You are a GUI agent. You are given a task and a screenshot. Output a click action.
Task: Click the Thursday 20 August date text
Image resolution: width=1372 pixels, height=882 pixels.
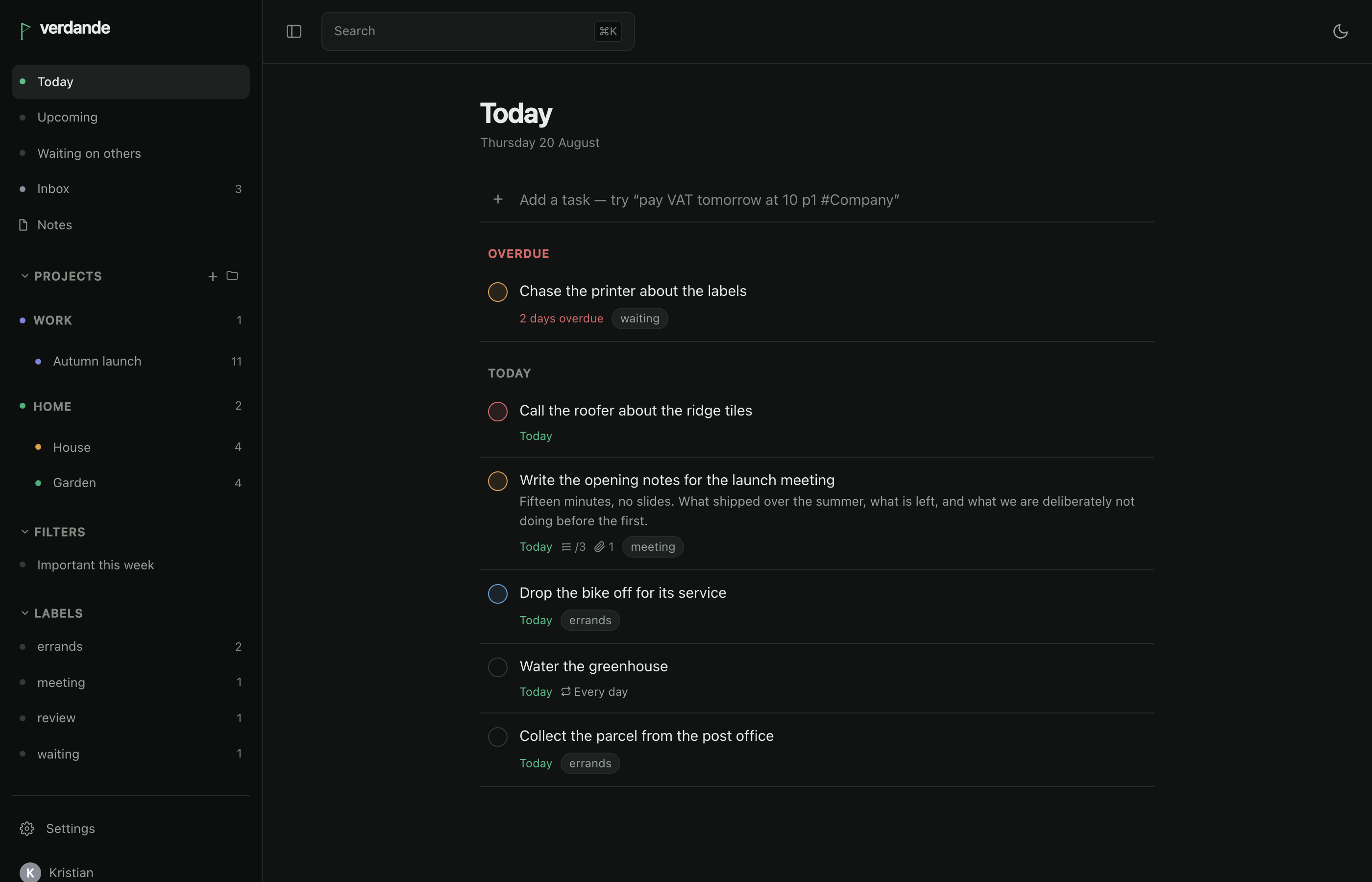539,143
